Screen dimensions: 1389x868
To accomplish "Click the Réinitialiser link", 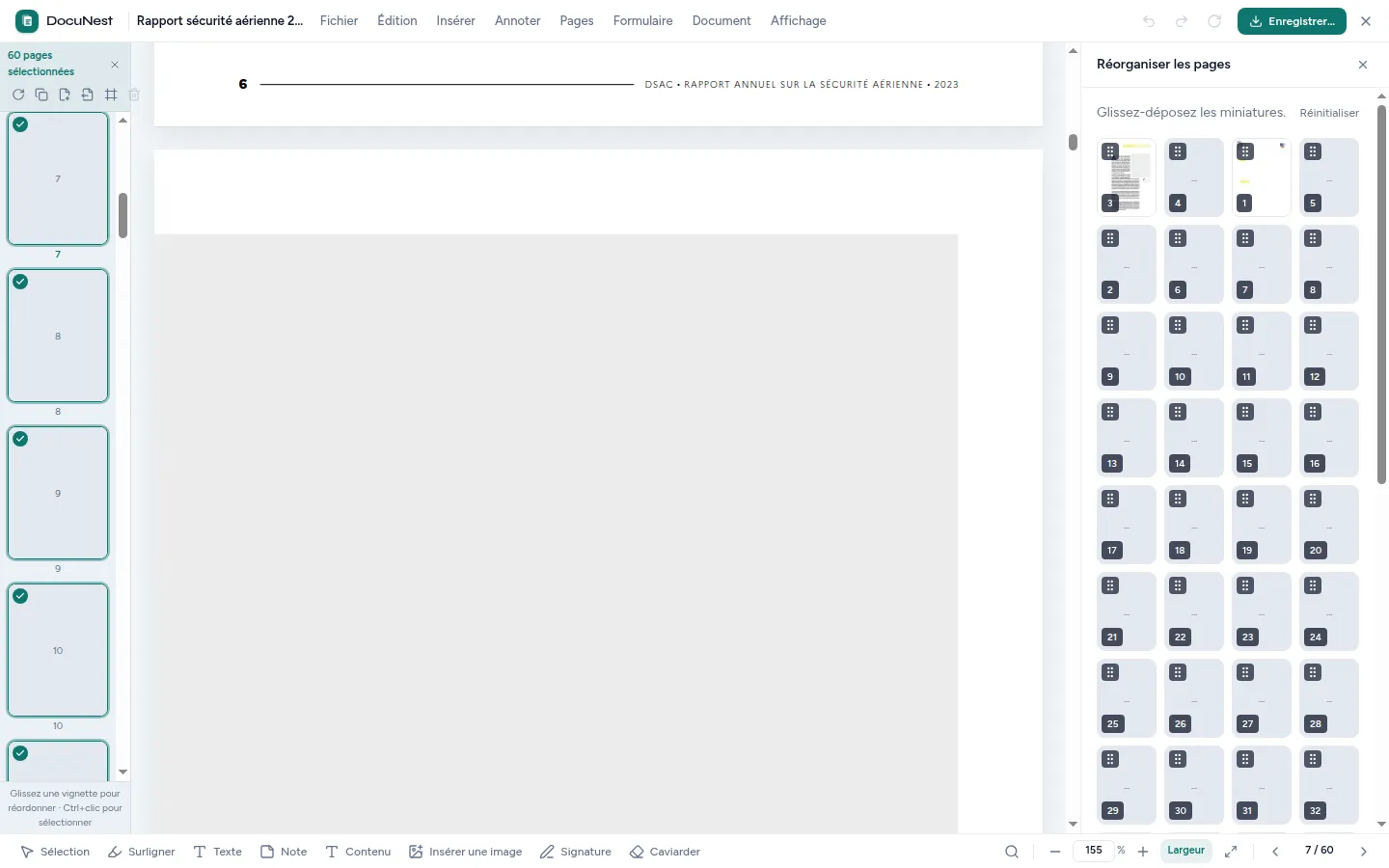I will click(x=1329, y=113).
